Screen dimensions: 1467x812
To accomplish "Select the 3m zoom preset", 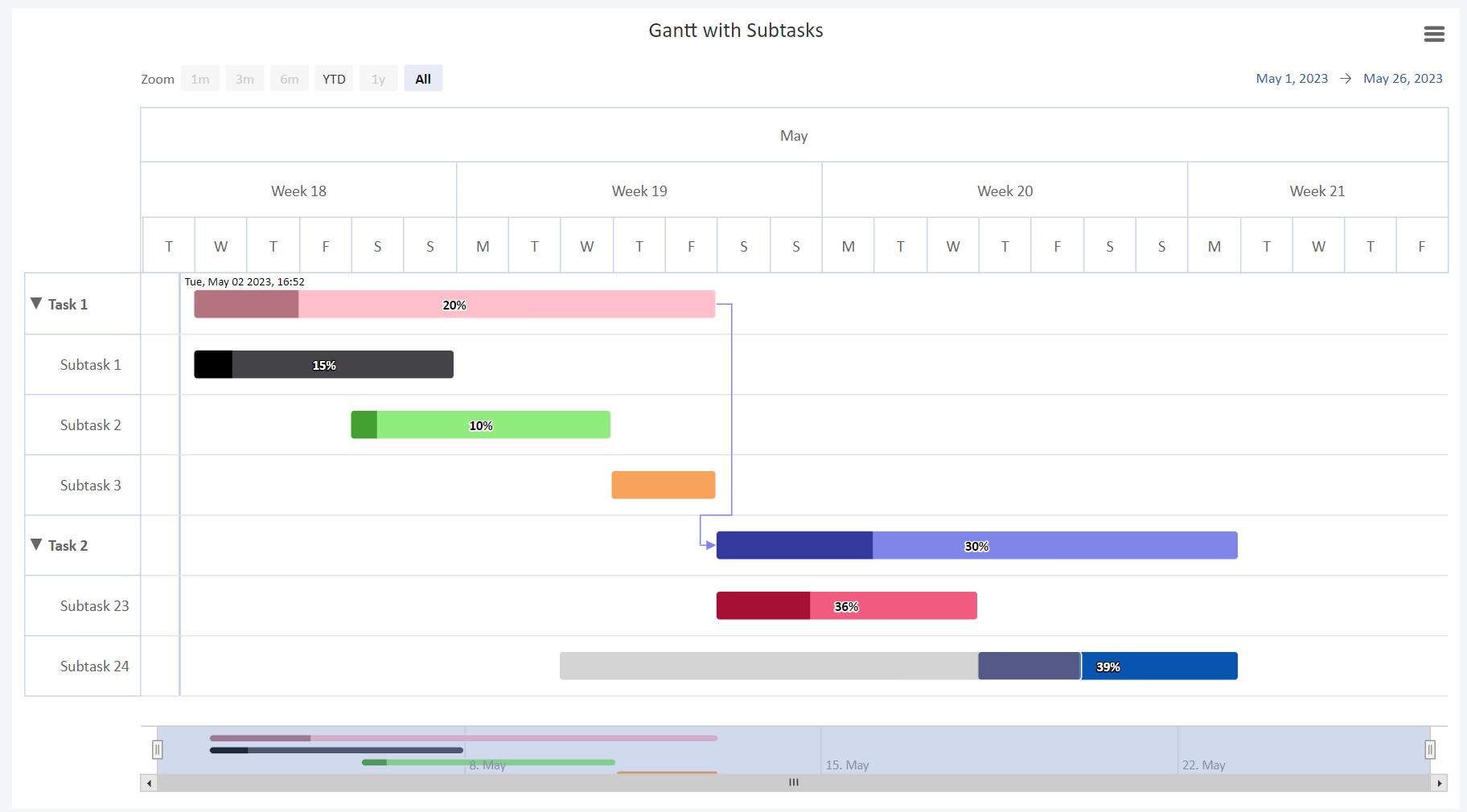I will (244, 78).
